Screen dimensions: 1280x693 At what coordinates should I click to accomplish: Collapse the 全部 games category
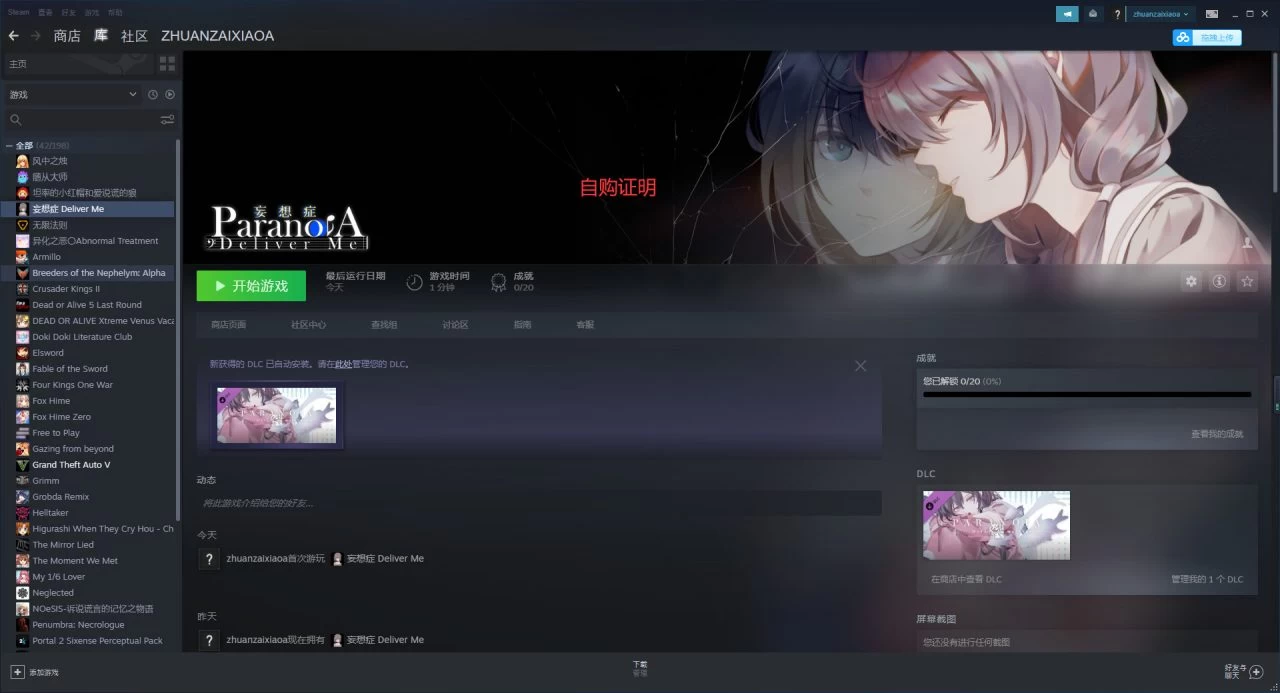(x=9, y=146)
